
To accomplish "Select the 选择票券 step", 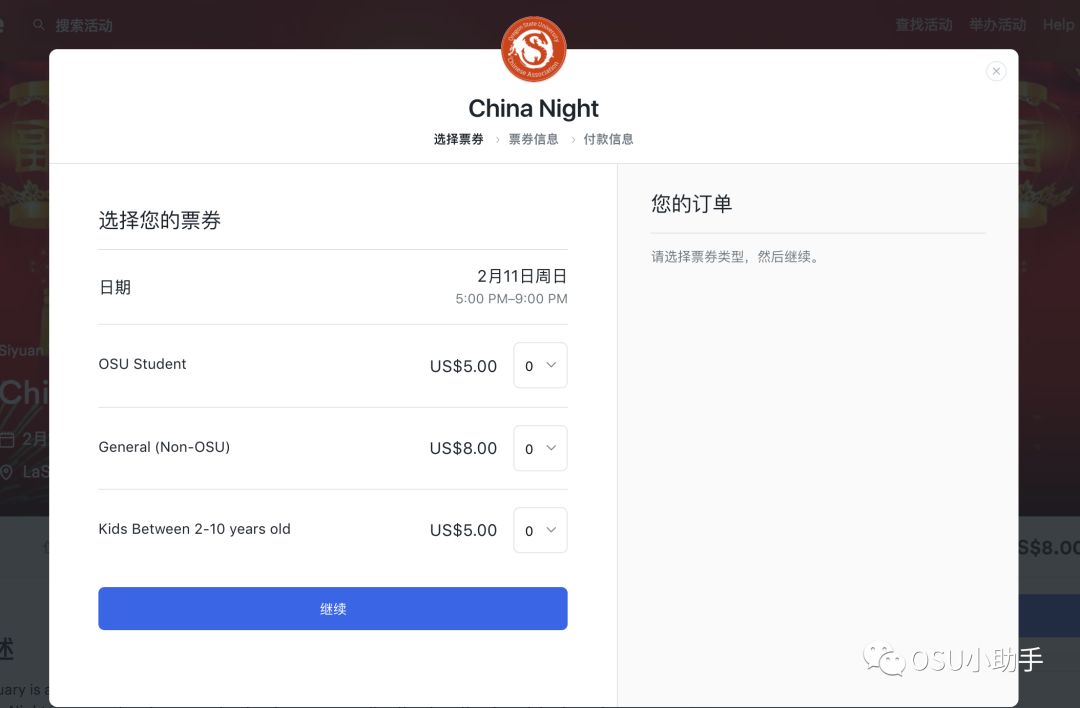I will point(459,139).
